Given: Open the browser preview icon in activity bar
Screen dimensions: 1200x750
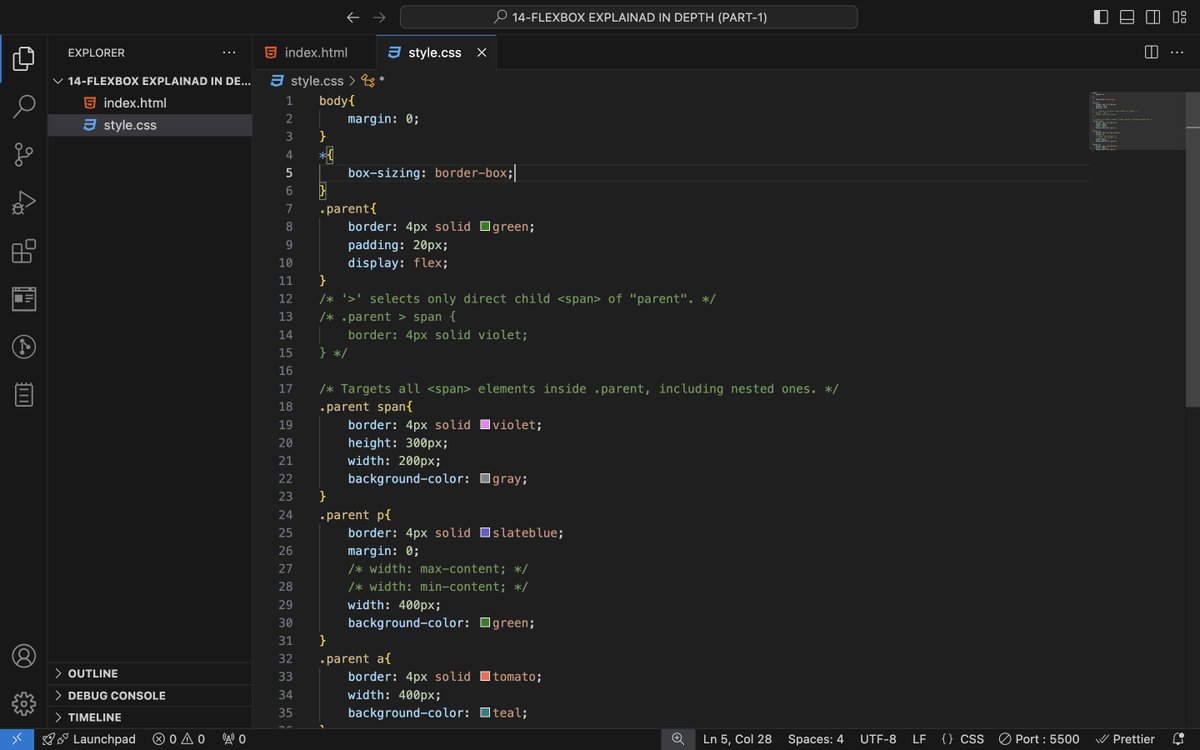Looking at the screenshot, I should coord(24,299).
